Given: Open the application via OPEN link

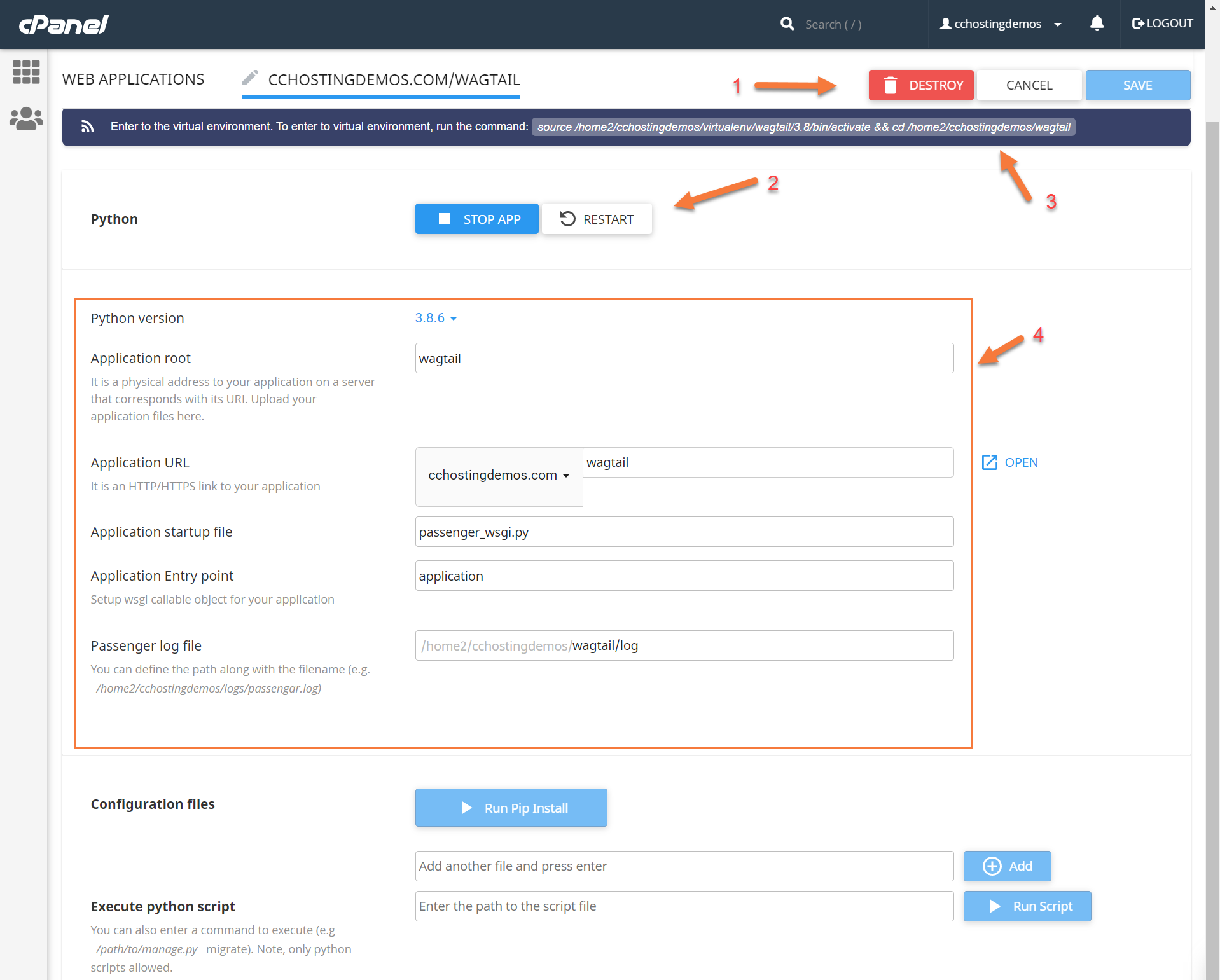Looking at the screenshot, I should coord(1010,462).
